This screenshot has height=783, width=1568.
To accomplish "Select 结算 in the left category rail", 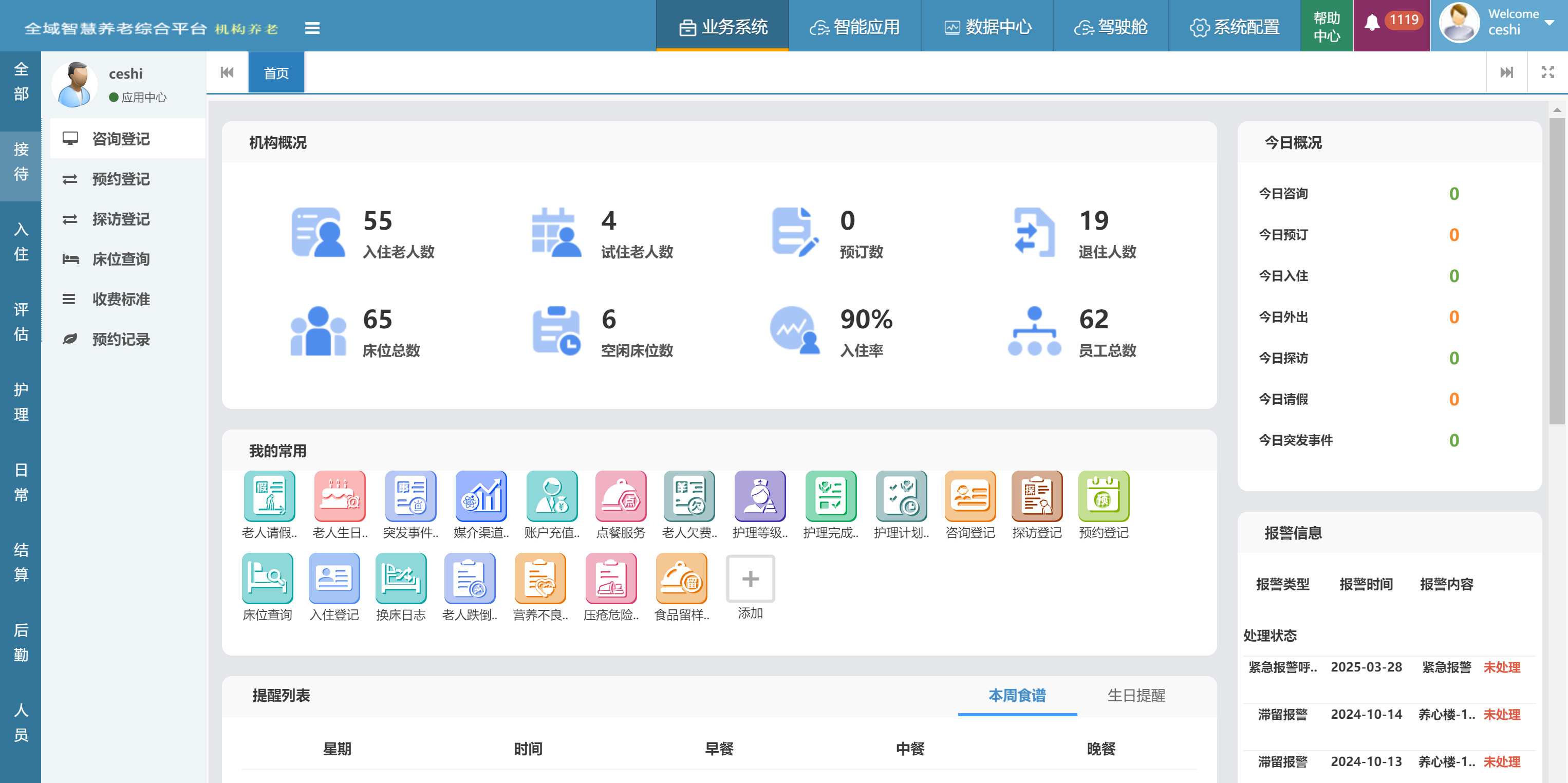I will click(21, 562).
